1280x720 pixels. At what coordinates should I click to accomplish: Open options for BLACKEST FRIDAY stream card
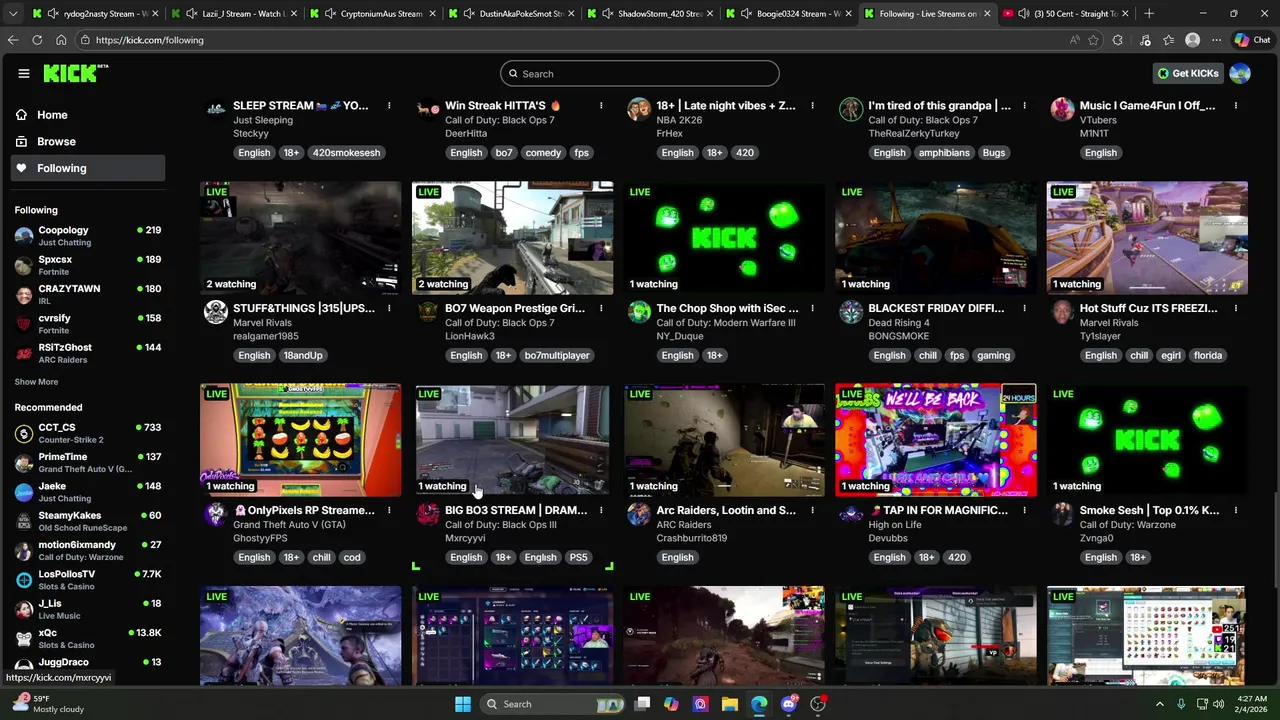[1024, 309]
